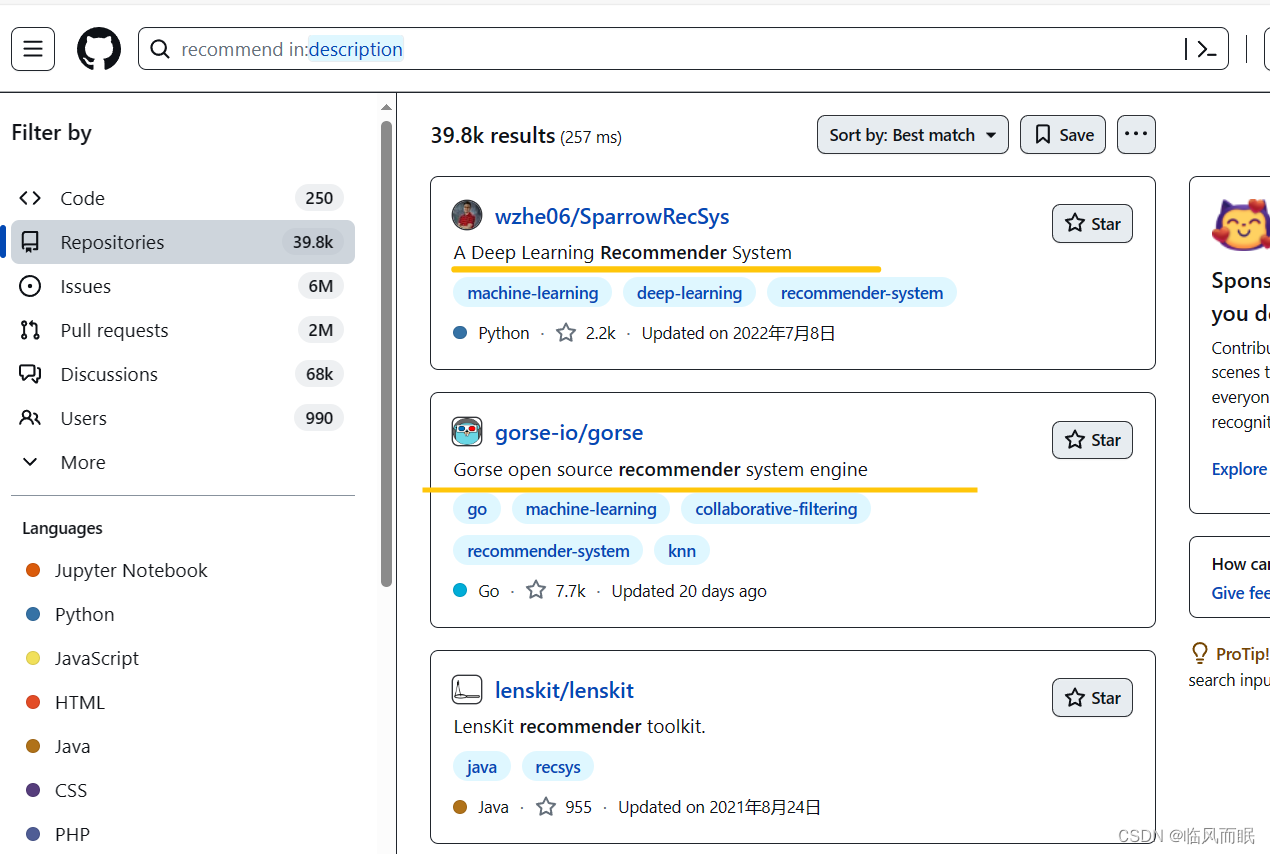Click the Pull requests icon

31,330
